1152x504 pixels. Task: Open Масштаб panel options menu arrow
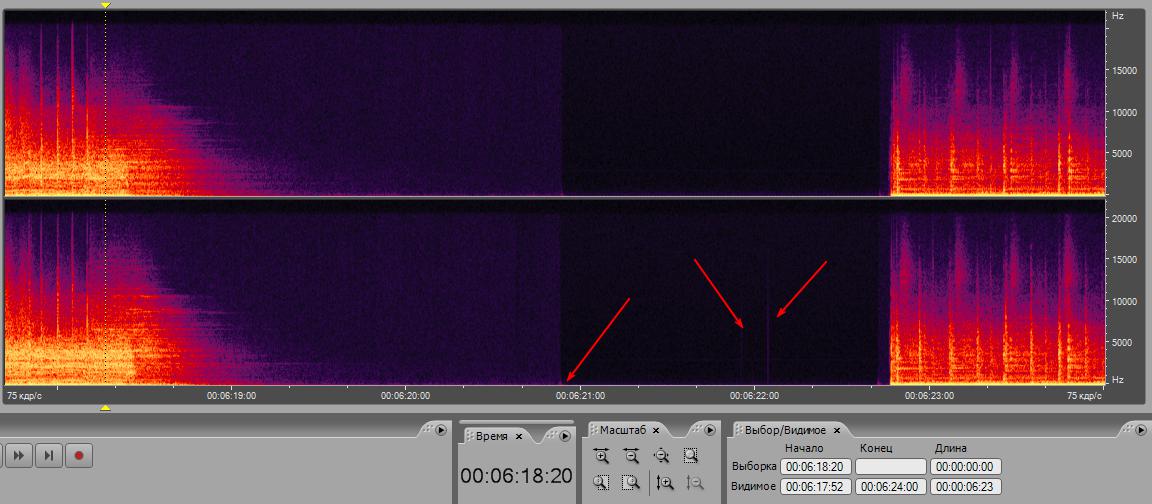(710, 431)
